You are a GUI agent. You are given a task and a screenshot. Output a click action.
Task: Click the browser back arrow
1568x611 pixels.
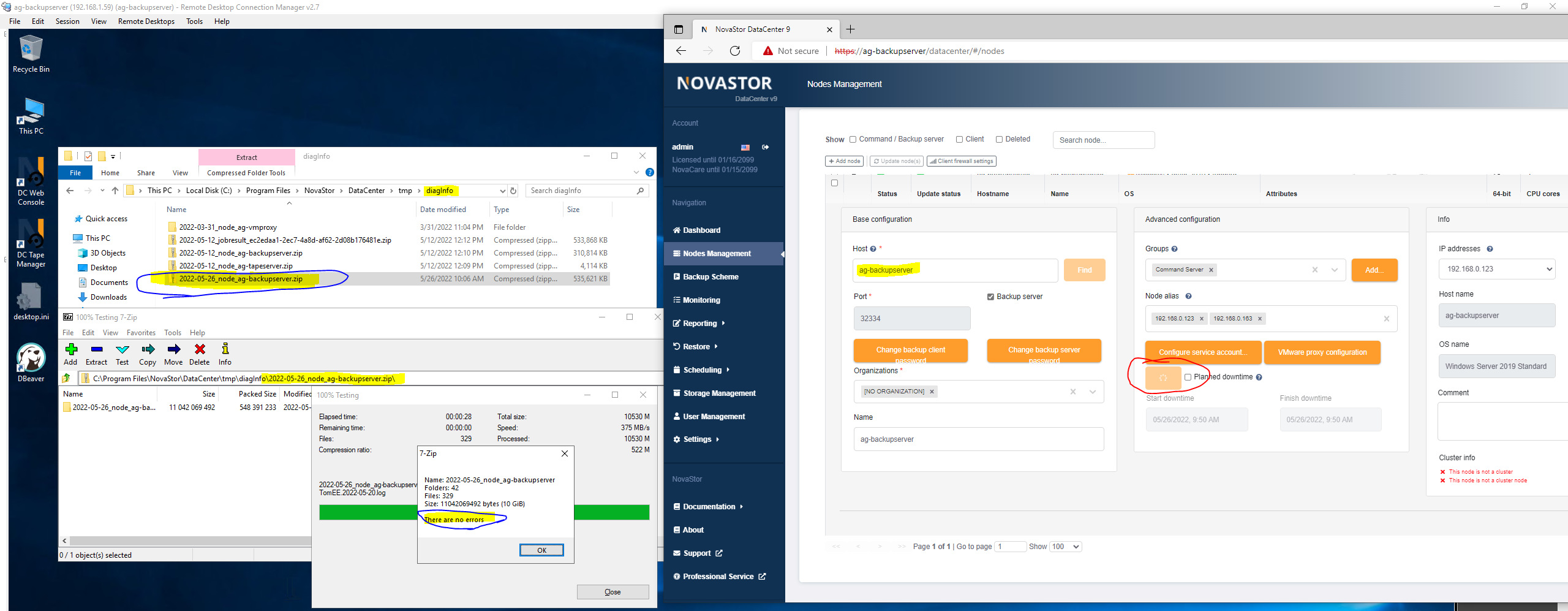tap(681, 51)
